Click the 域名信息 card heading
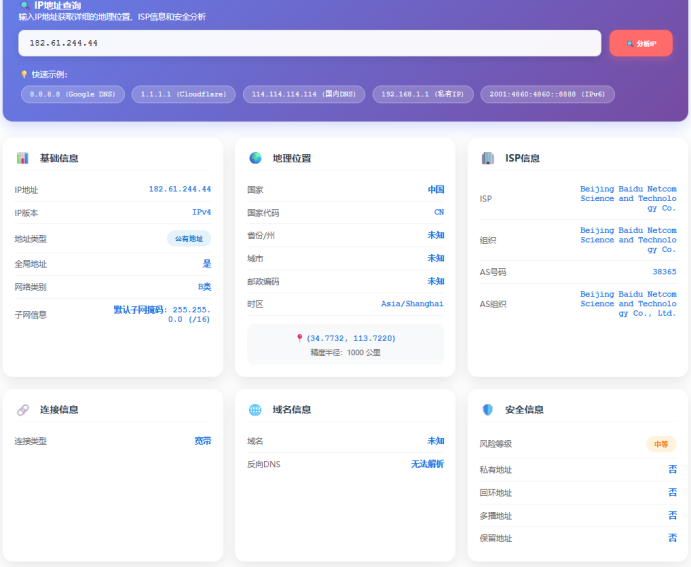 point(292,410)
